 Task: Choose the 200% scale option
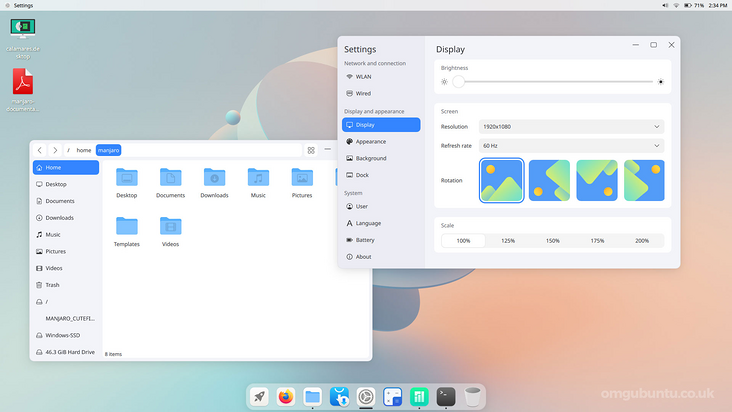tap(641, 241)
